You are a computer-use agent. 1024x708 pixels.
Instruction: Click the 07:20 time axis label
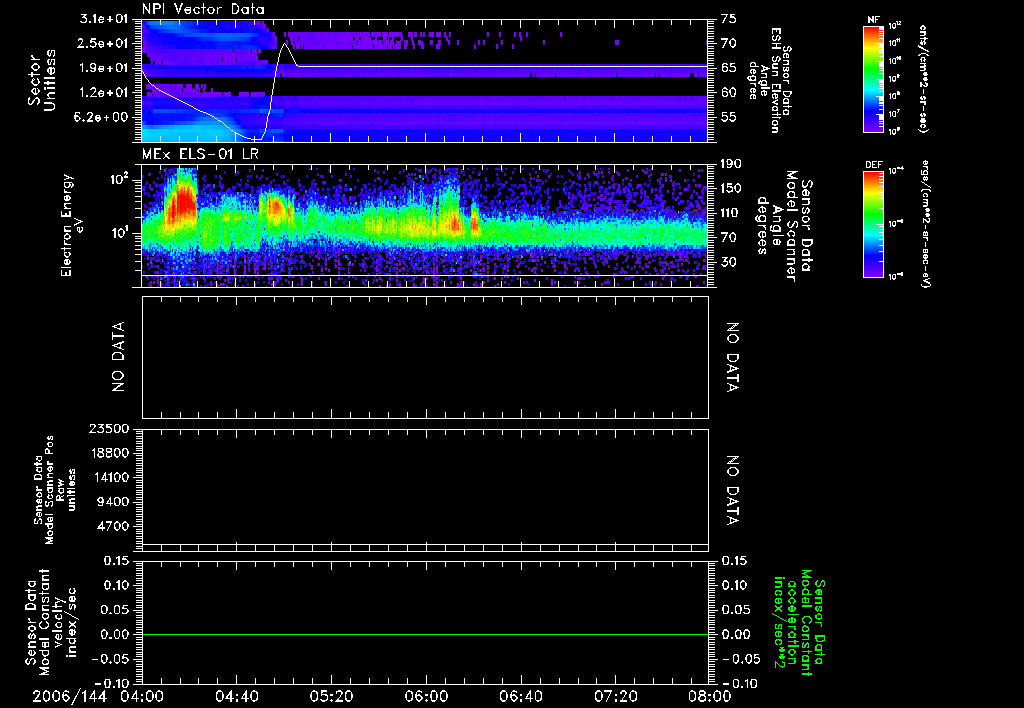click(614, 695)
